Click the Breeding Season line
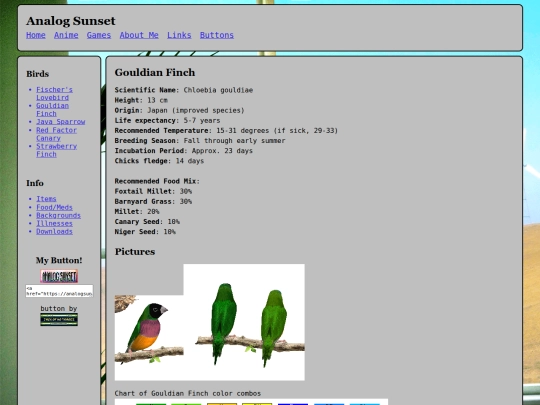Screen dimensions: 540x405 point(200,141)
